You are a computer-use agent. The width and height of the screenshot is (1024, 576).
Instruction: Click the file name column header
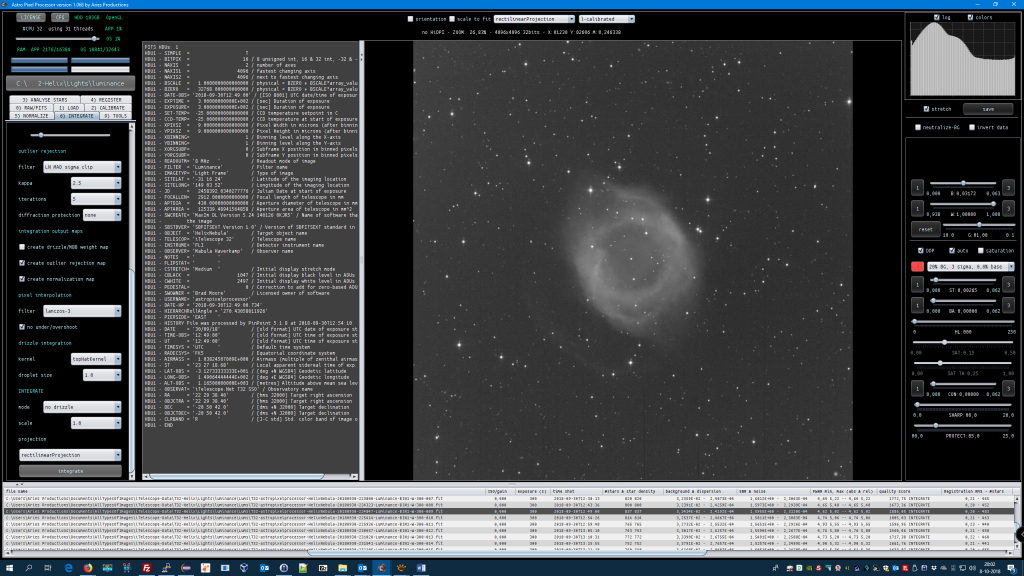[x=17, y=491]
